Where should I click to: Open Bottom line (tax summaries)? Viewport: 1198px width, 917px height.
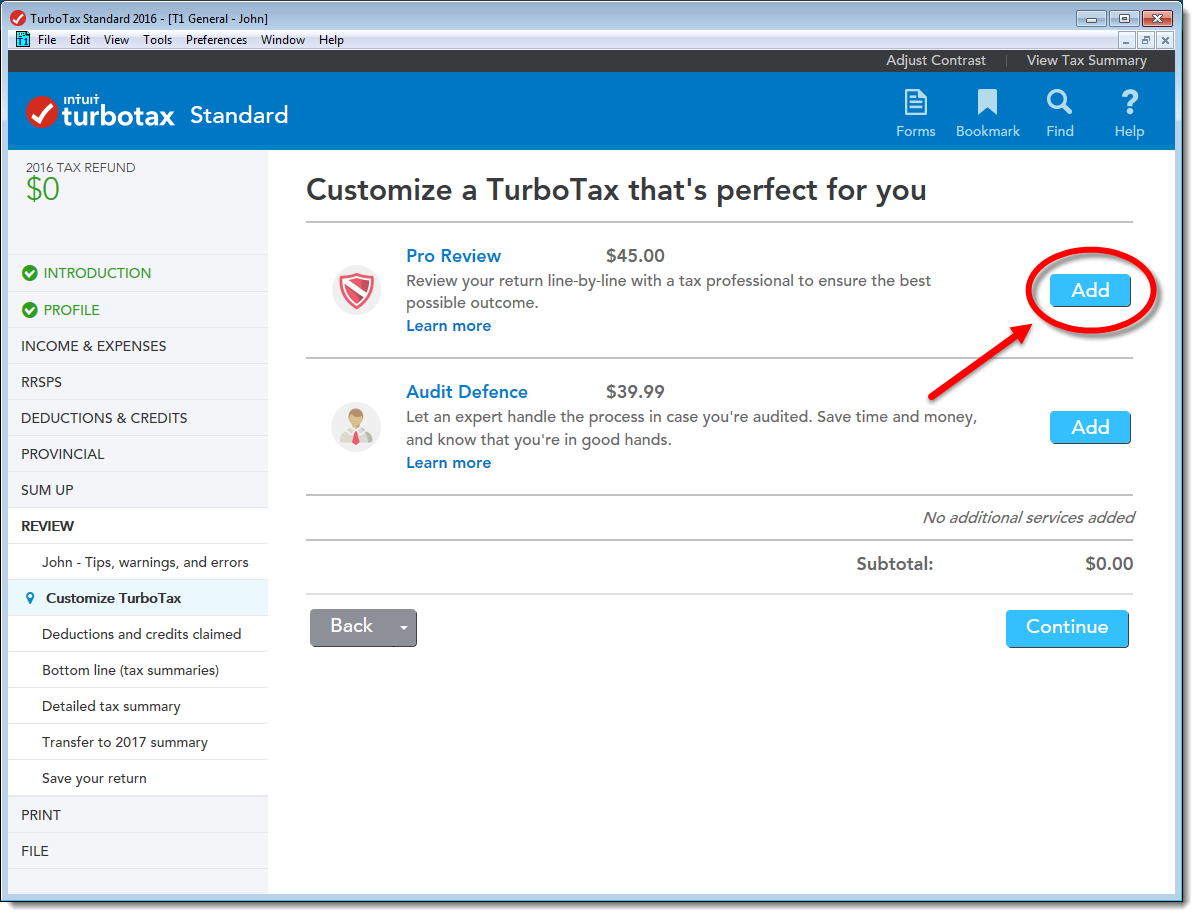pyautogui.click(x=138, y=670)
